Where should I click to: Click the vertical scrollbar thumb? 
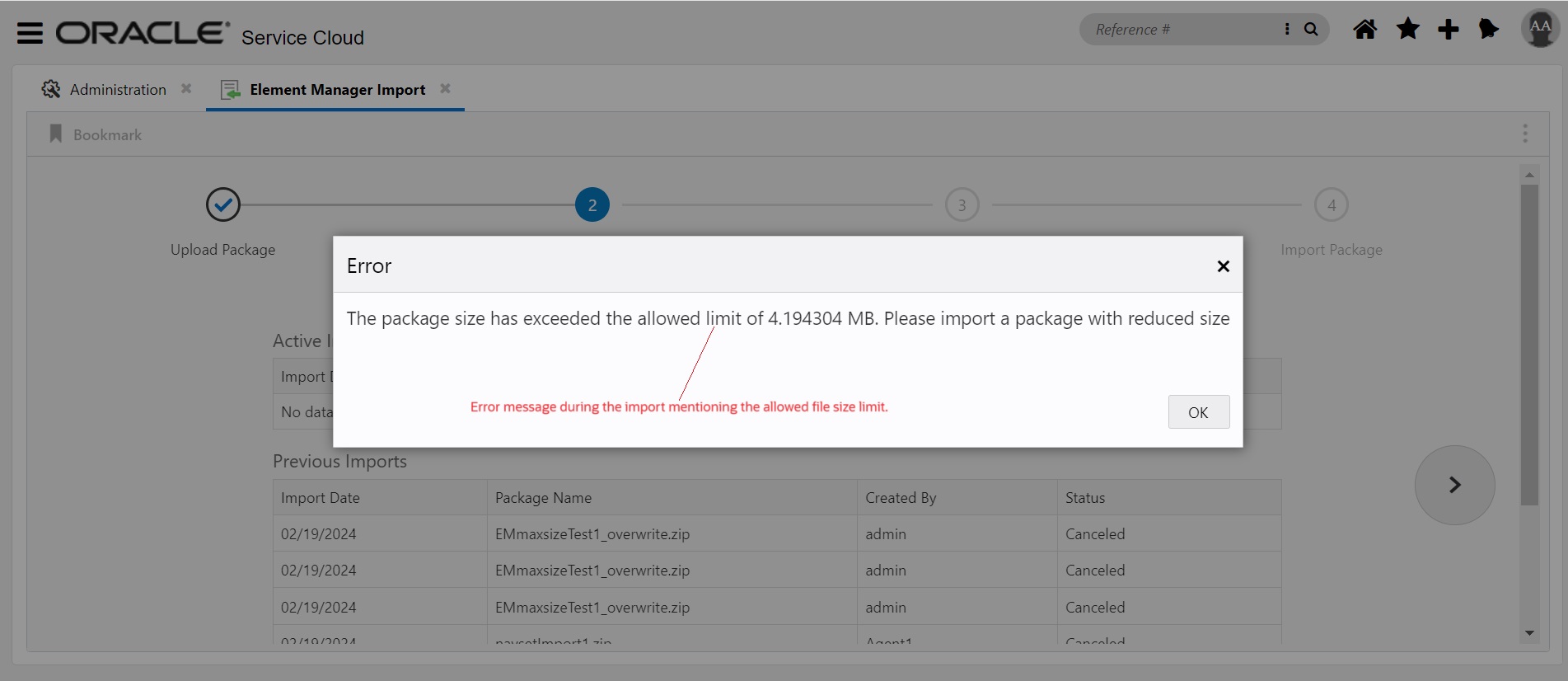(x=1529, y=345)
